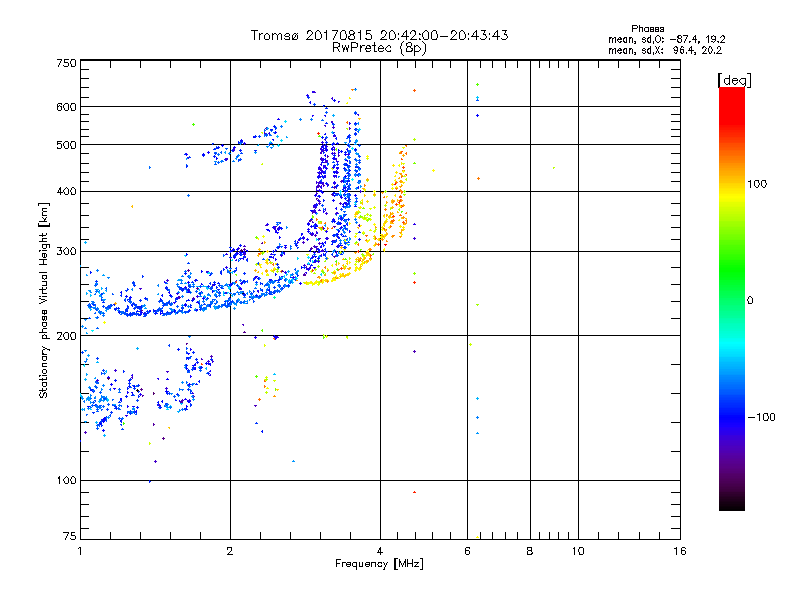Click the x-axis tick label '1'
Viewport: 800px width, 600px height.
[80, 552]
